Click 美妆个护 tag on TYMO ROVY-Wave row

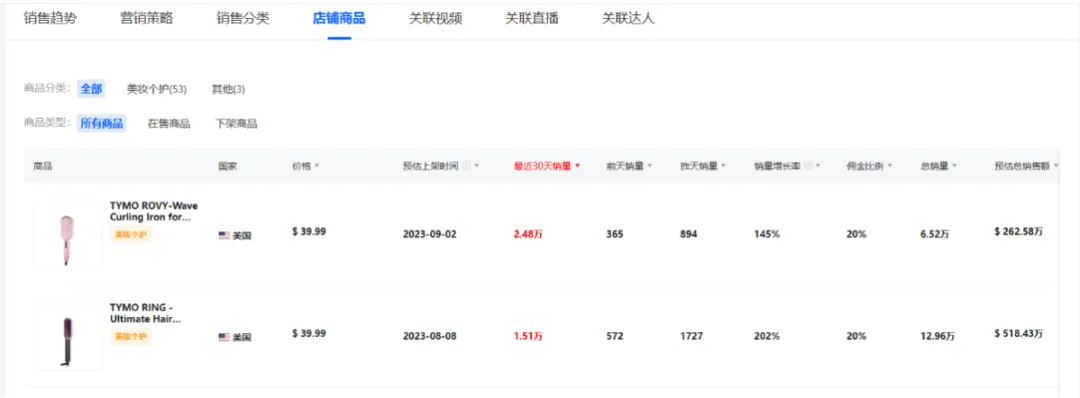pyautogui.click(x=131, y=235)
